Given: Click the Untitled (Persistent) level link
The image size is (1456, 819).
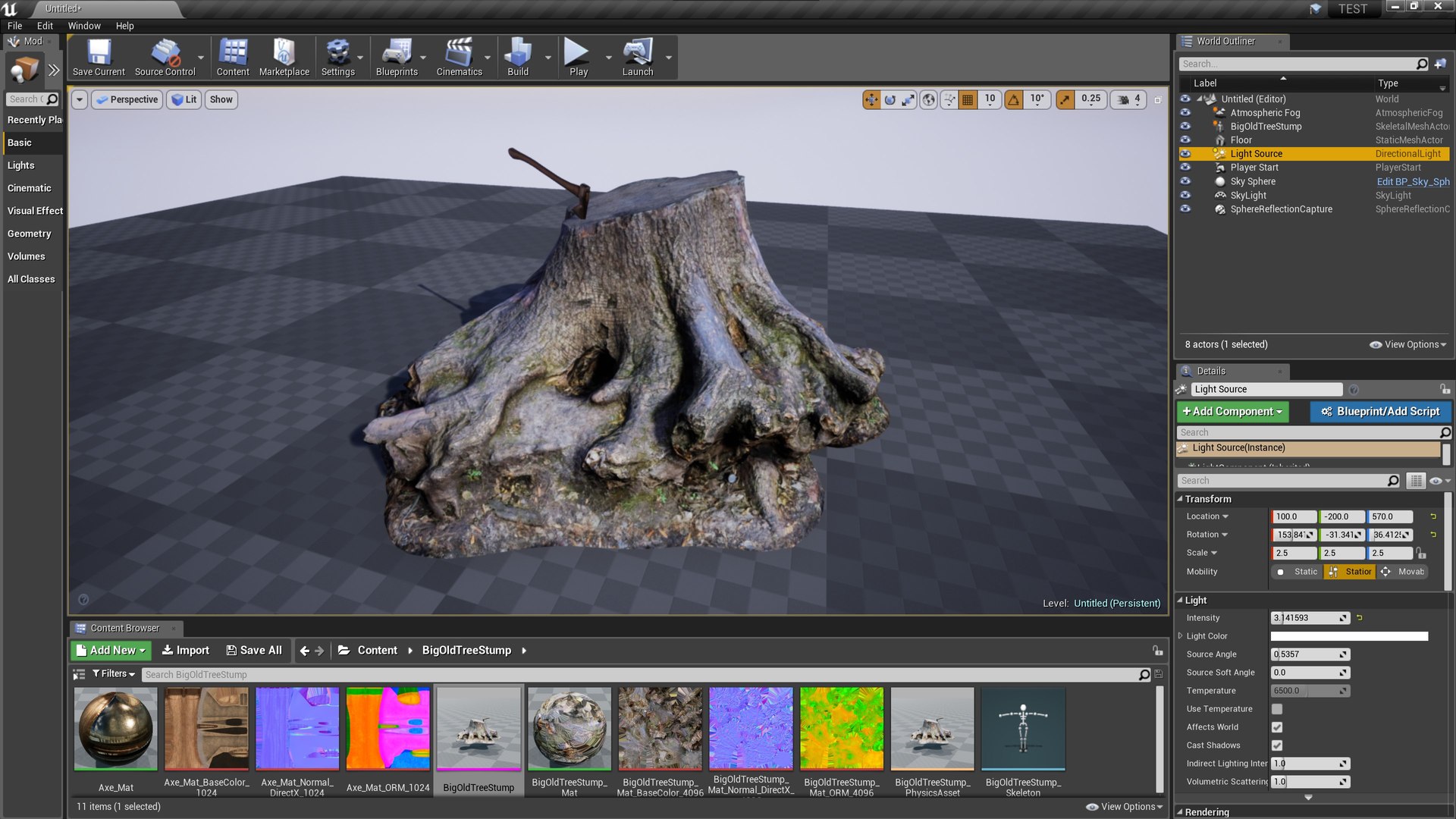Looking at the screenshot, I should coord(1117,604).
